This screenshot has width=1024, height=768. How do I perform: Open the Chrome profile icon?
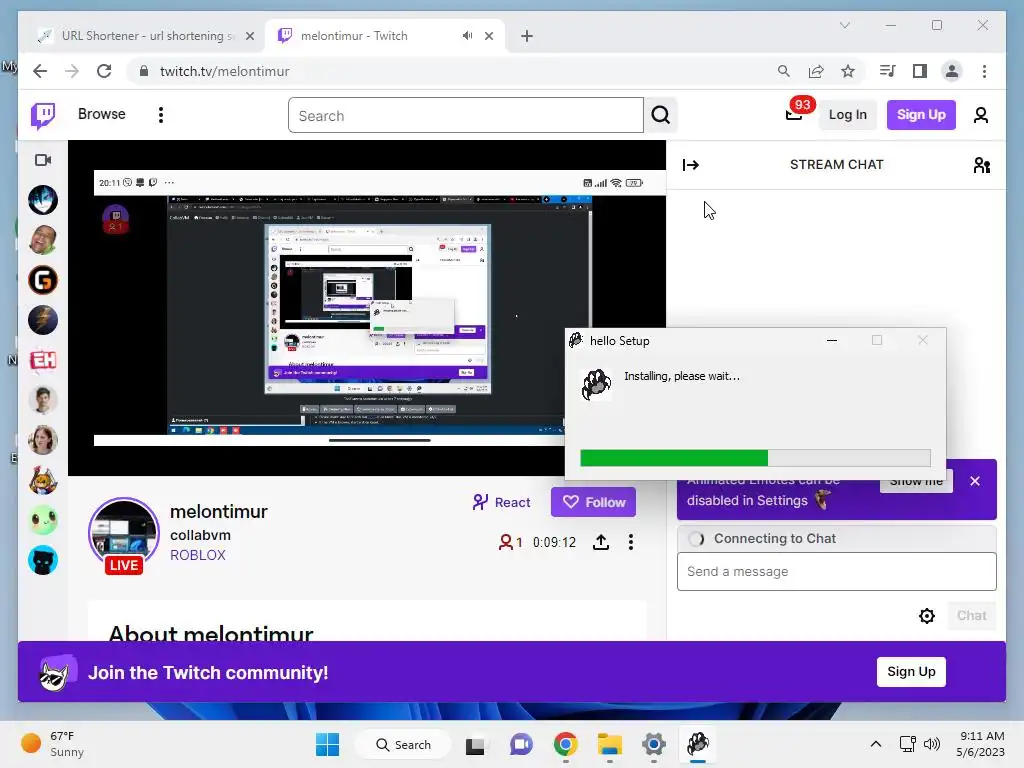point(952,71)
